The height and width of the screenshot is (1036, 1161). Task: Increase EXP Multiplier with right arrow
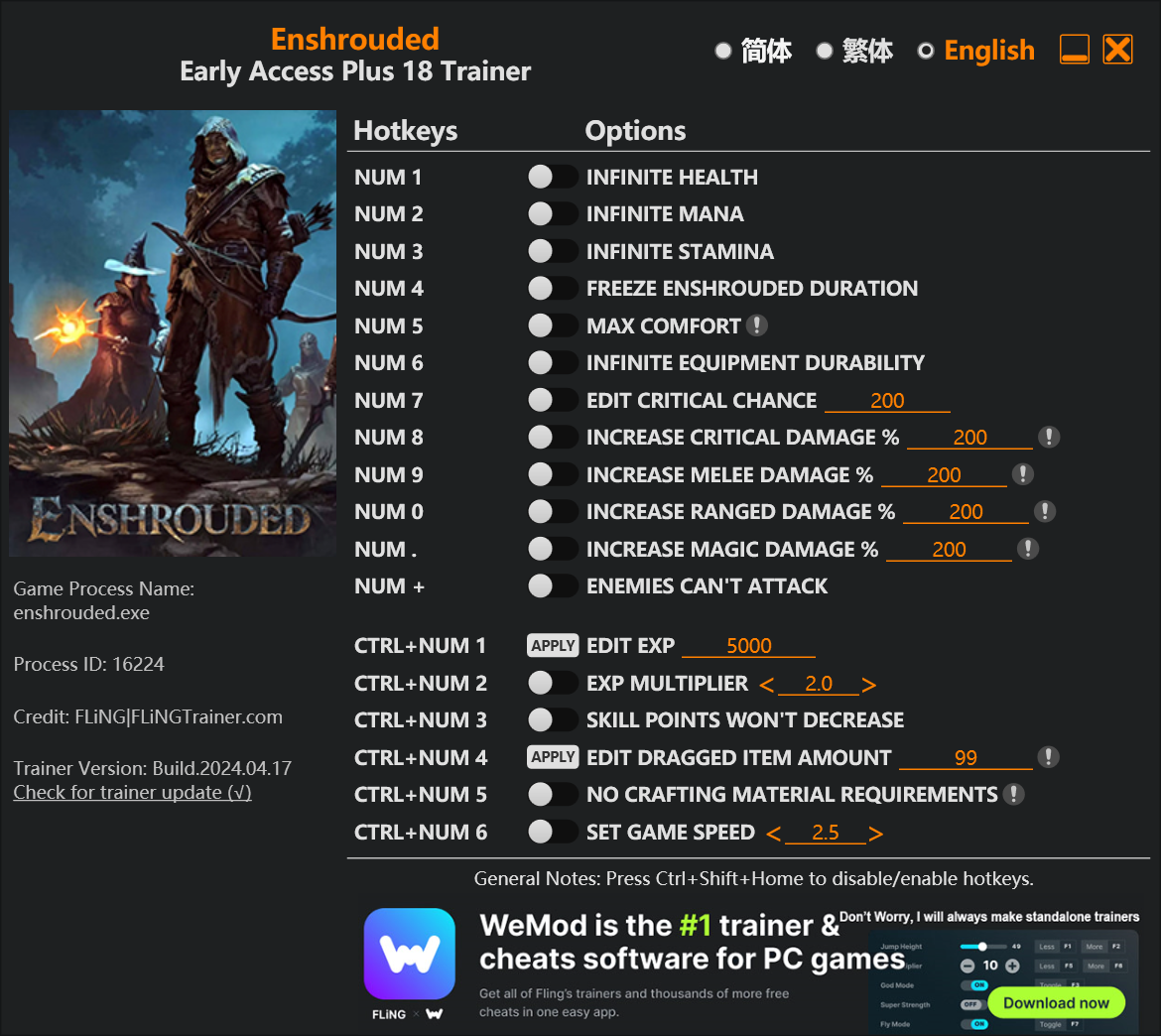click(x=869, y=685)
